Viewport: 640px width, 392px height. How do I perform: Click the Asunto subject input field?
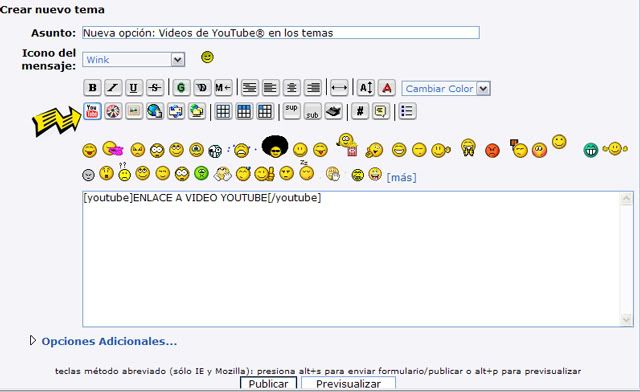click(x=281, y=33)
